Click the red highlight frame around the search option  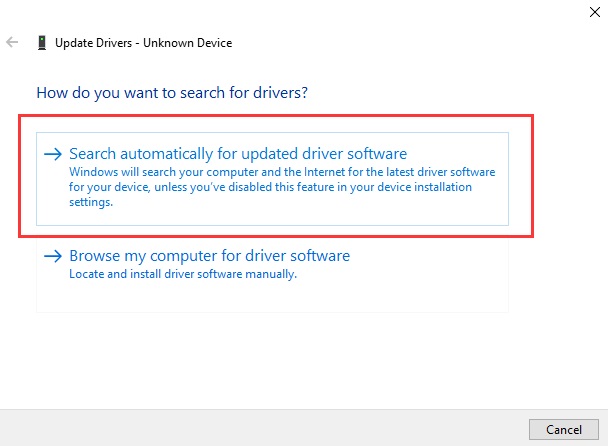click(x=276, y=116)
